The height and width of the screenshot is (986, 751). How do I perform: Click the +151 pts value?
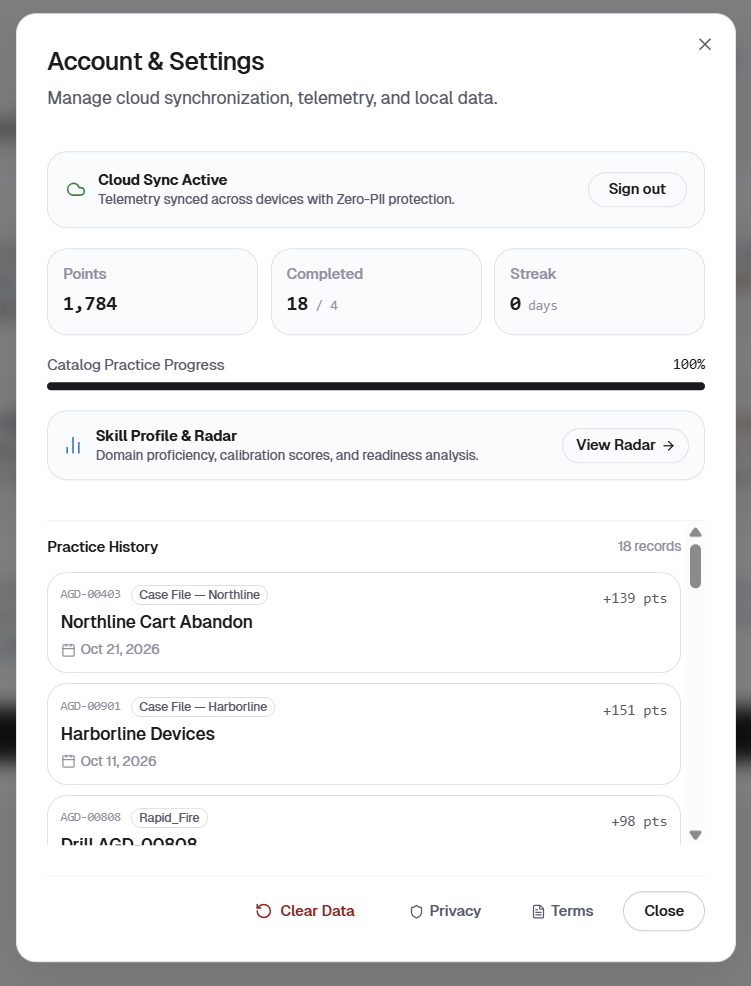(635, 711)
